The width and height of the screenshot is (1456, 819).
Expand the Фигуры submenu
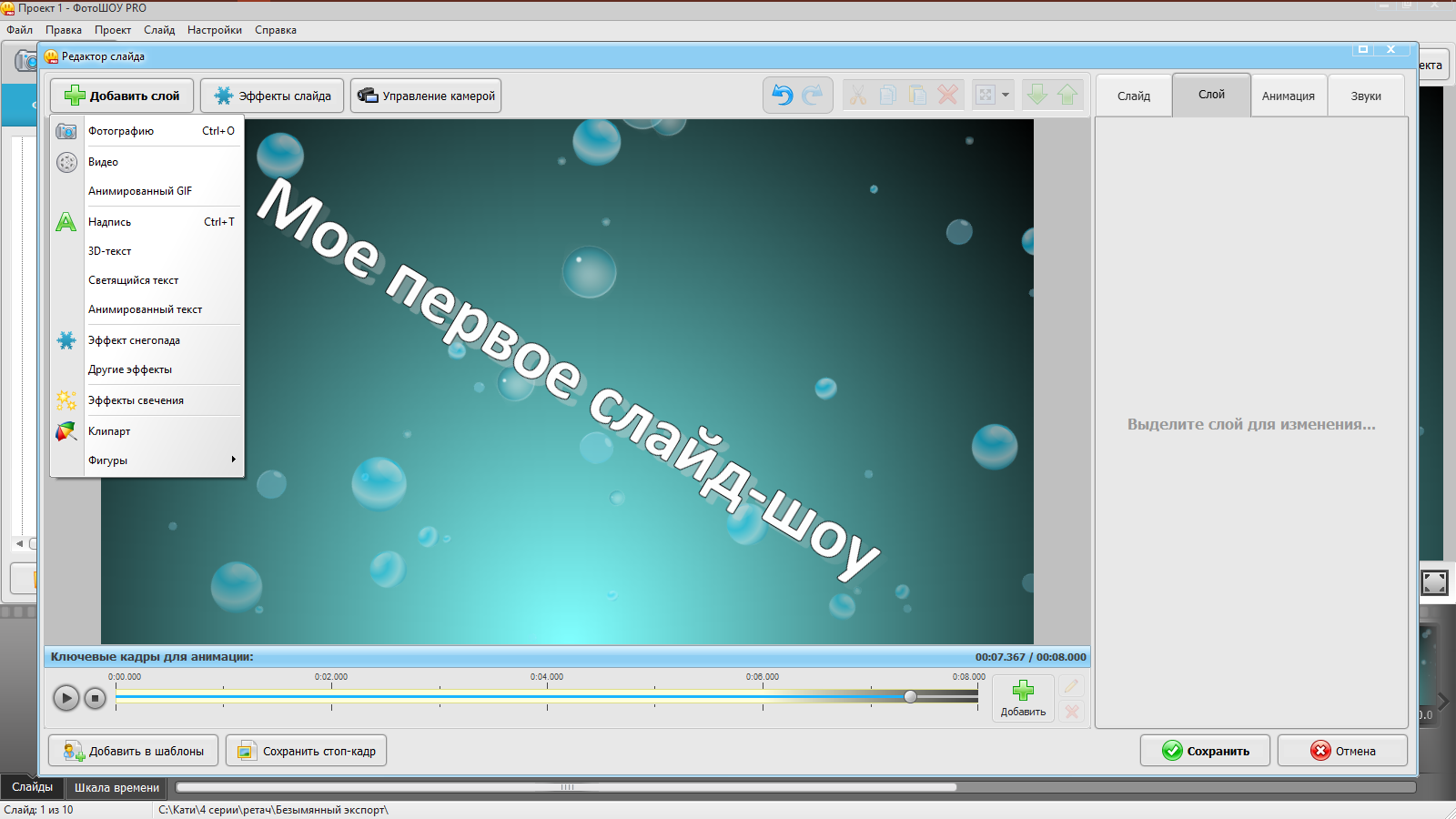(147, 460)
